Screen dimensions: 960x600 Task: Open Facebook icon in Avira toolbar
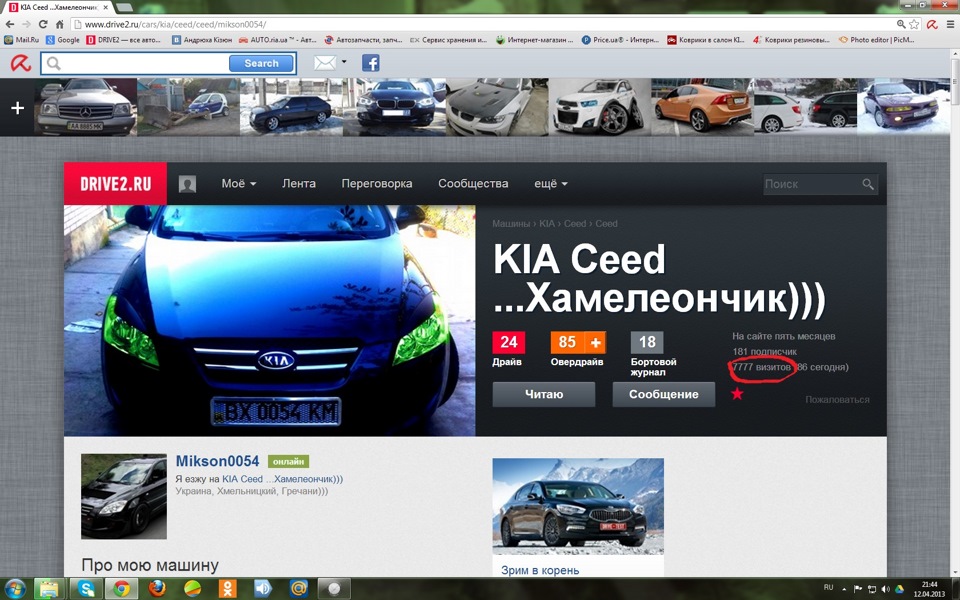coord(370,62)
